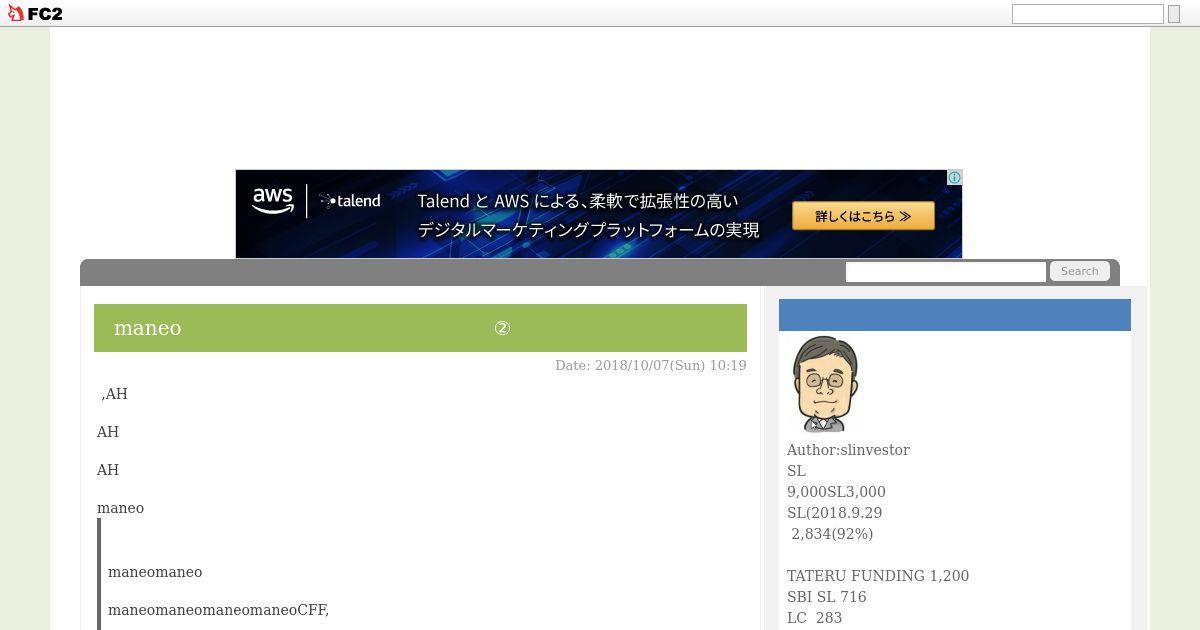Click the FC2 logo in the top bar

(35, 14)
